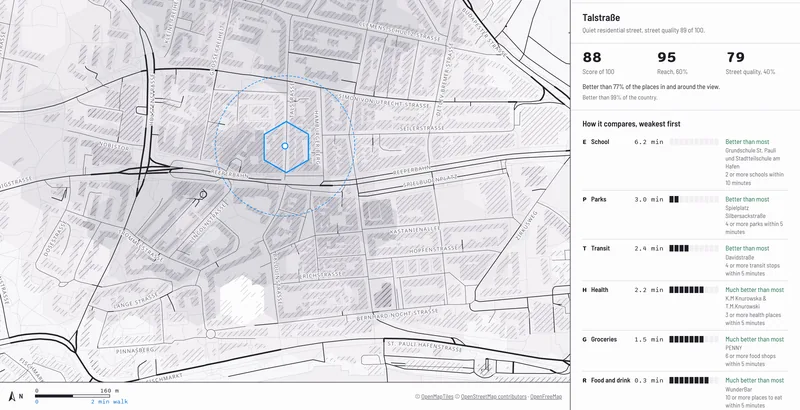The image size is (800, 410).
Task: Click the '160 m' scale bar label
Action: coord(110,391)
